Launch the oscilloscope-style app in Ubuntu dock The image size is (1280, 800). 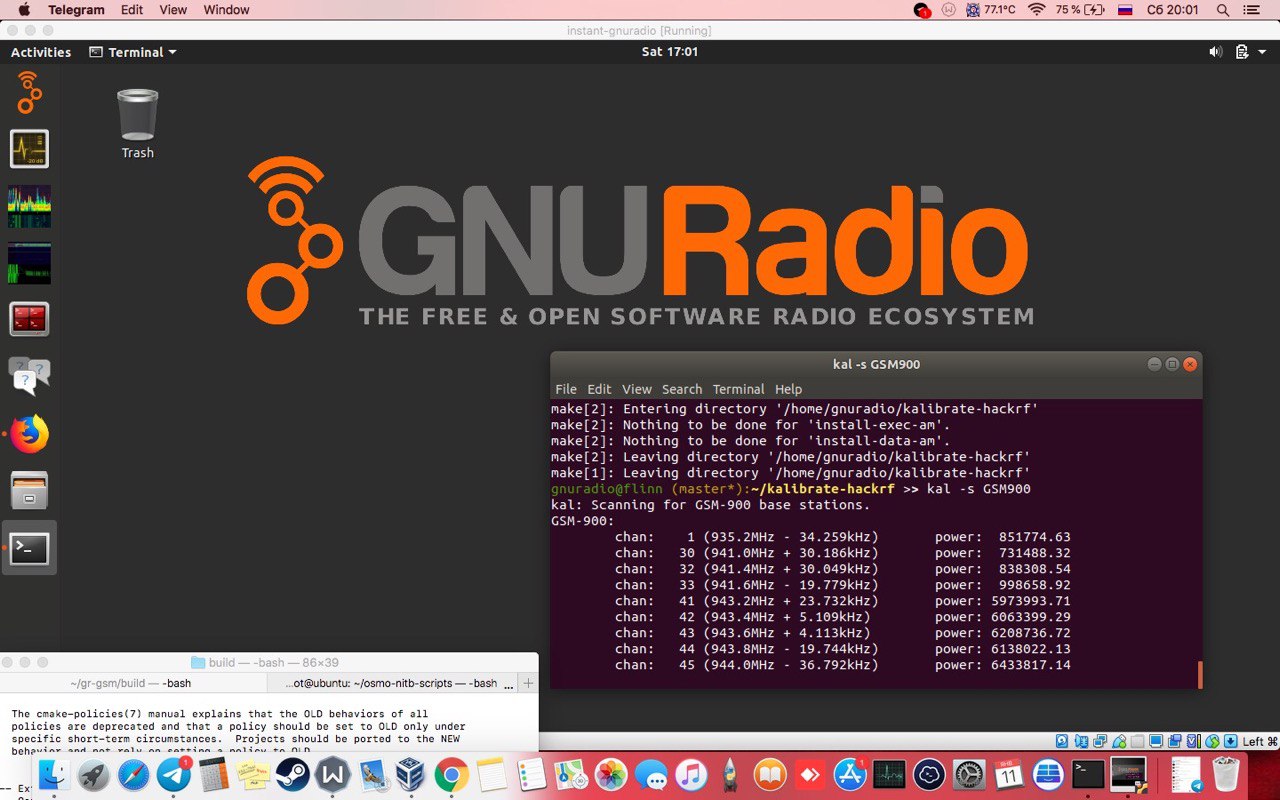click(x=29, y=149)
